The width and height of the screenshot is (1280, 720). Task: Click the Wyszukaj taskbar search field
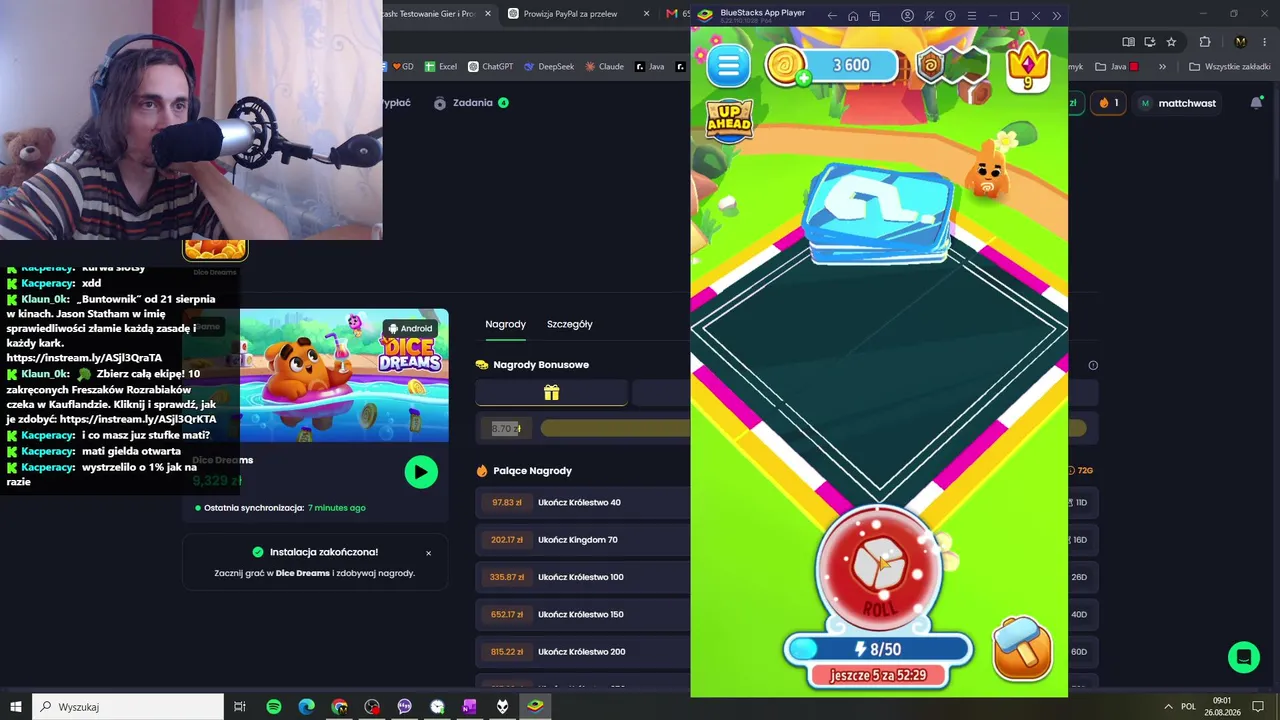[128, 707]
